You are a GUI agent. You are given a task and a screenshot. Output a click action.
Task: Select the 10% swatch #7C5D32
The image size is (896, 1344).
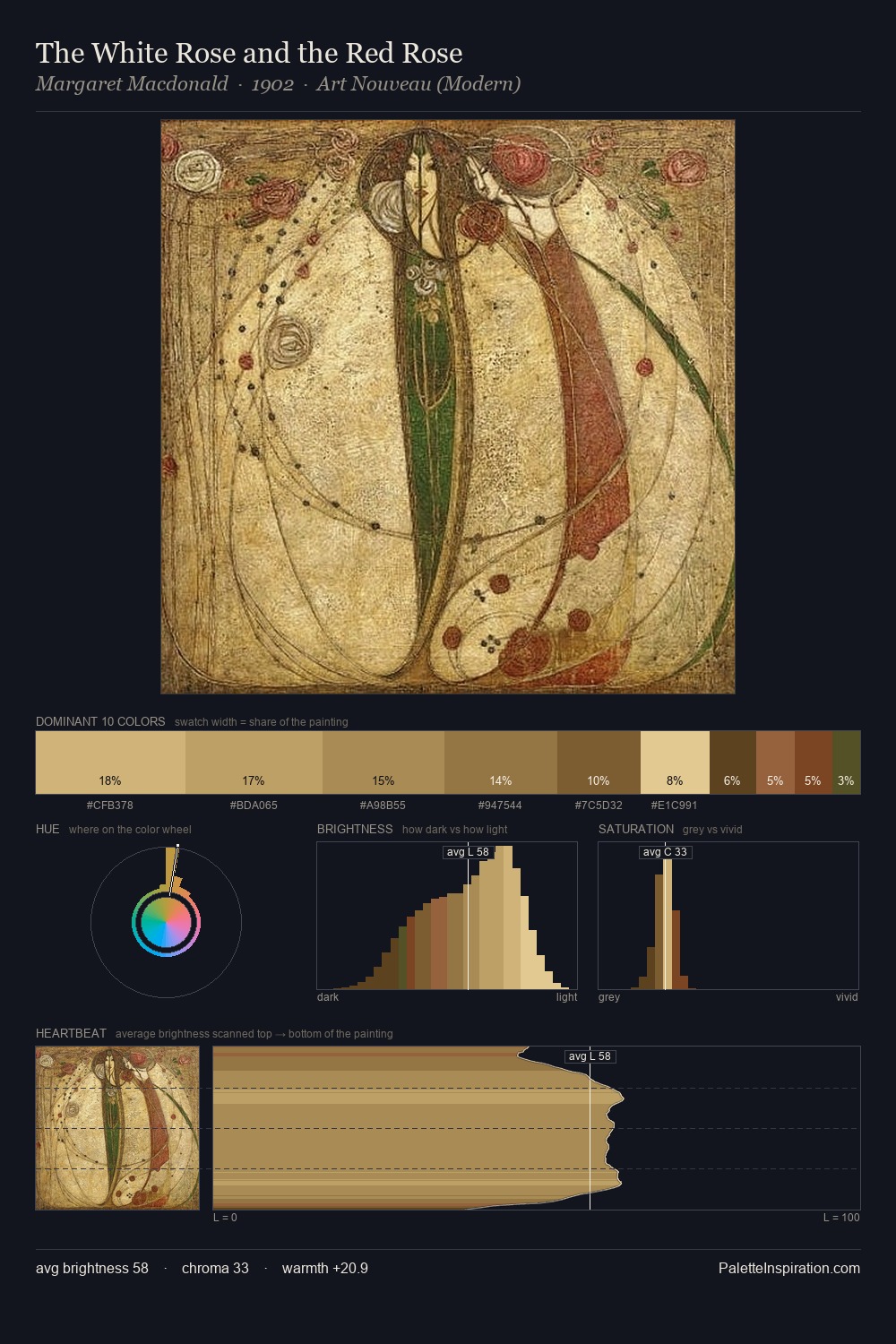click(x=599, y=762)
